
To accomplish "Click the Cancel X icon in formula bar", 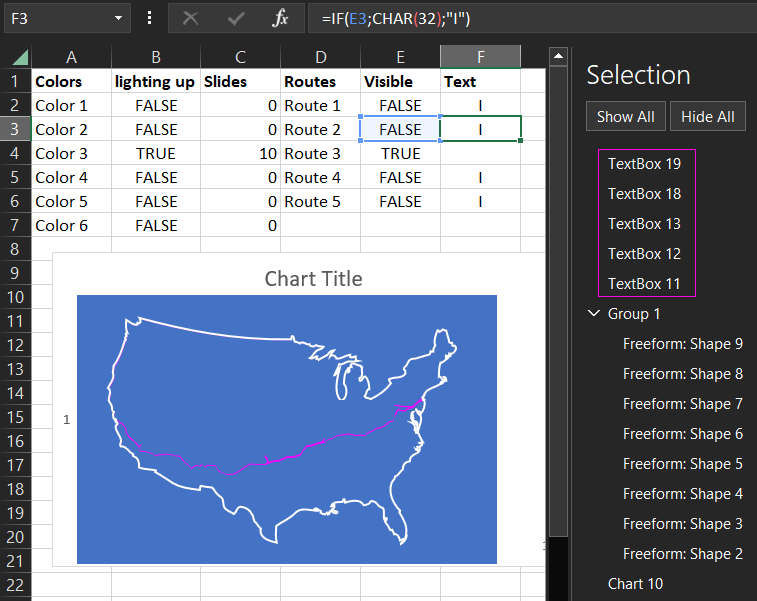I will tap(191, 18).
